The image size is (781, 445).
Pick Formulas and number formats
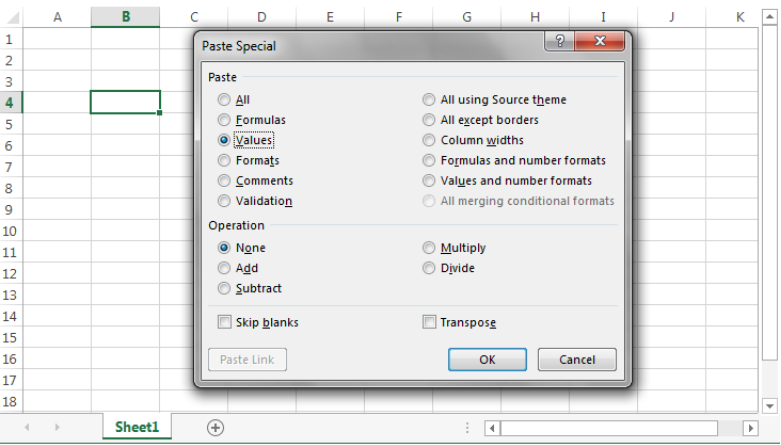point(429,160)
